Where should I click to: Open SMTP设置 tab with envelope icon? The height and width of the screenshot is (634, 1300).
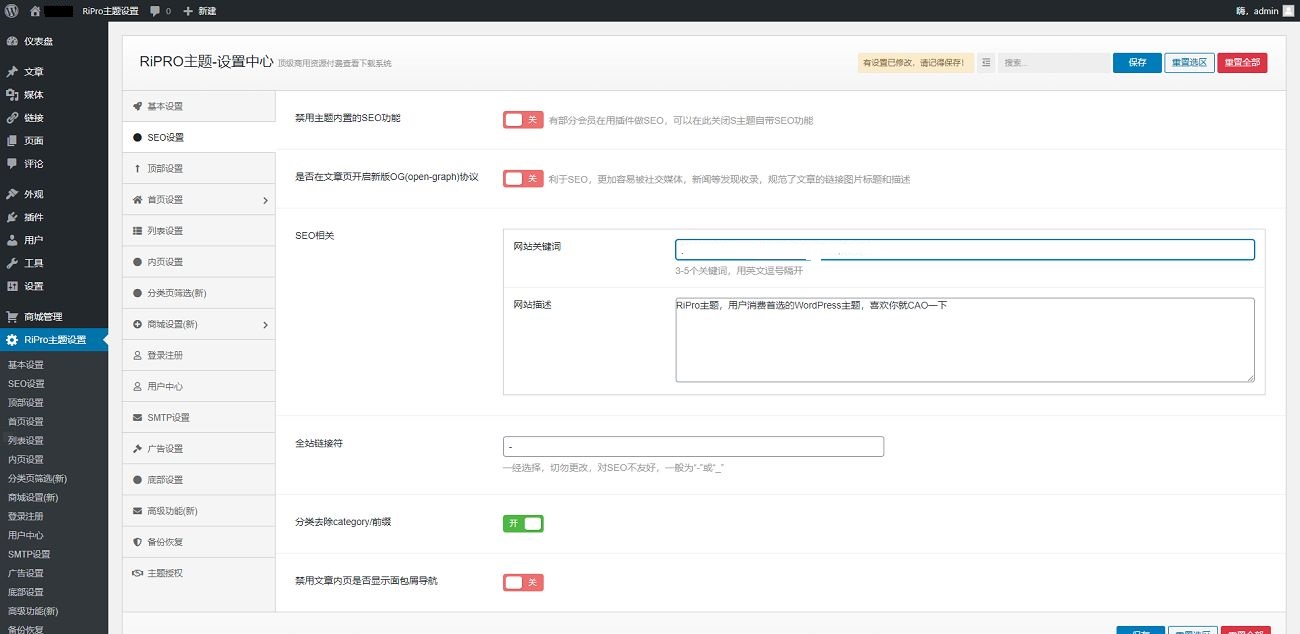[x=198, y=417]
